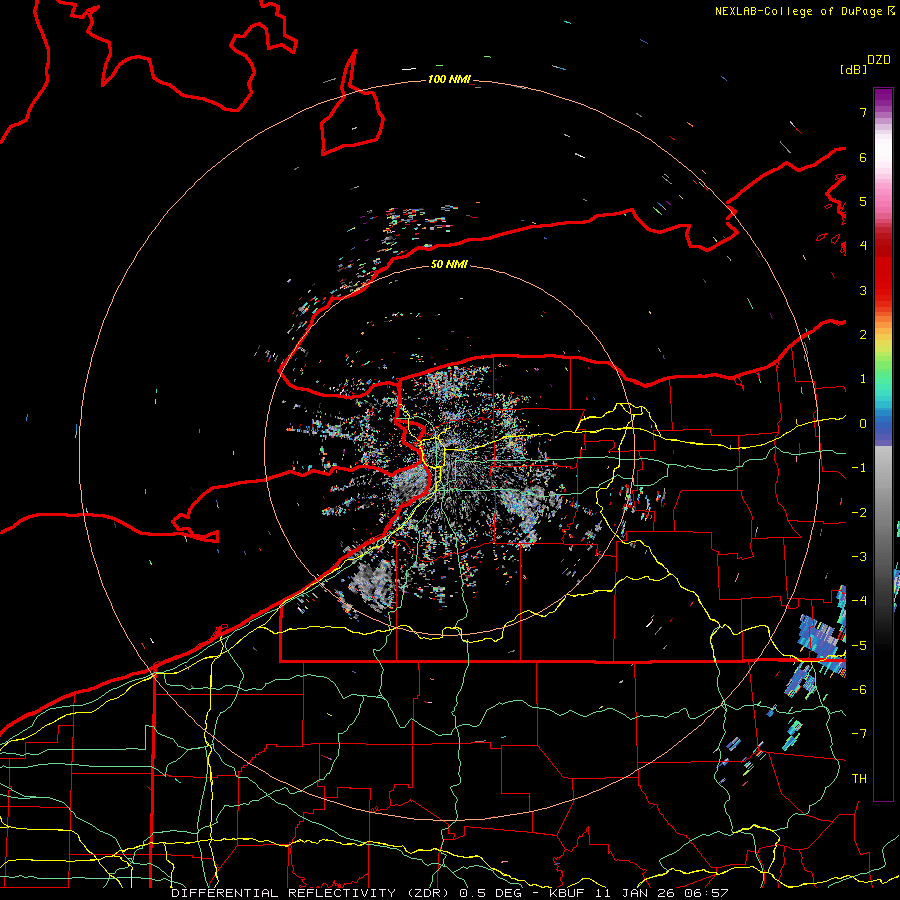This screenshot has width=900, height=900.
Task: Click the TH threshold label on legend
Action: click(x=859, y=779)
